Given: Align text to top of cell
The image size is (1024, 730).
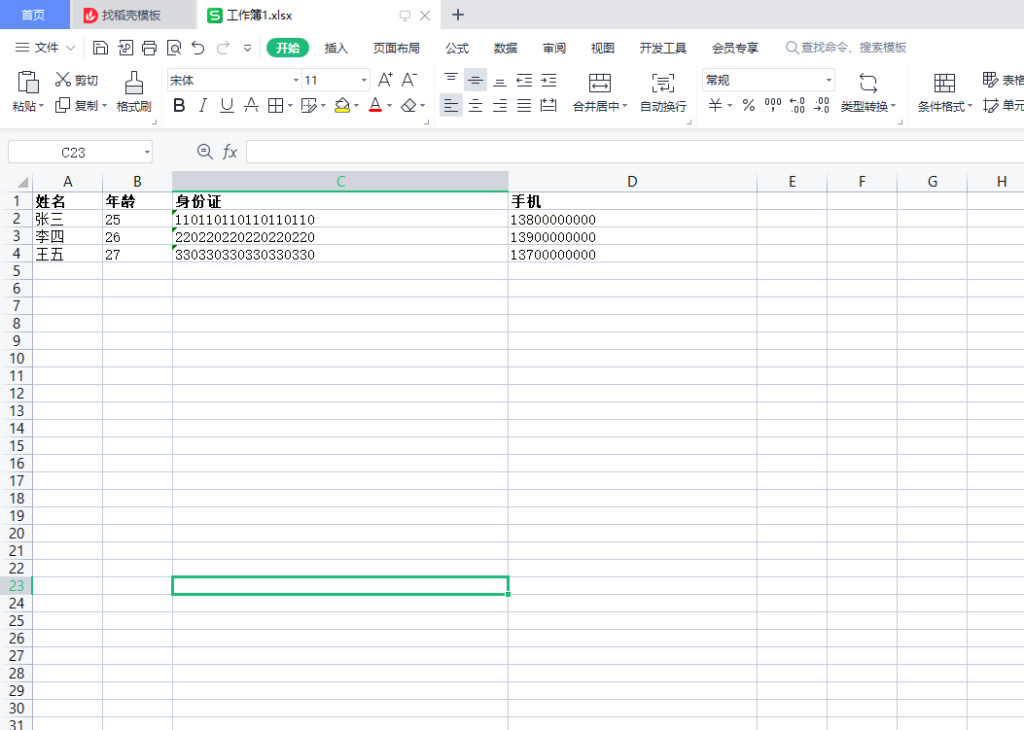Looking at the screenshot, I should pos(451,80).
